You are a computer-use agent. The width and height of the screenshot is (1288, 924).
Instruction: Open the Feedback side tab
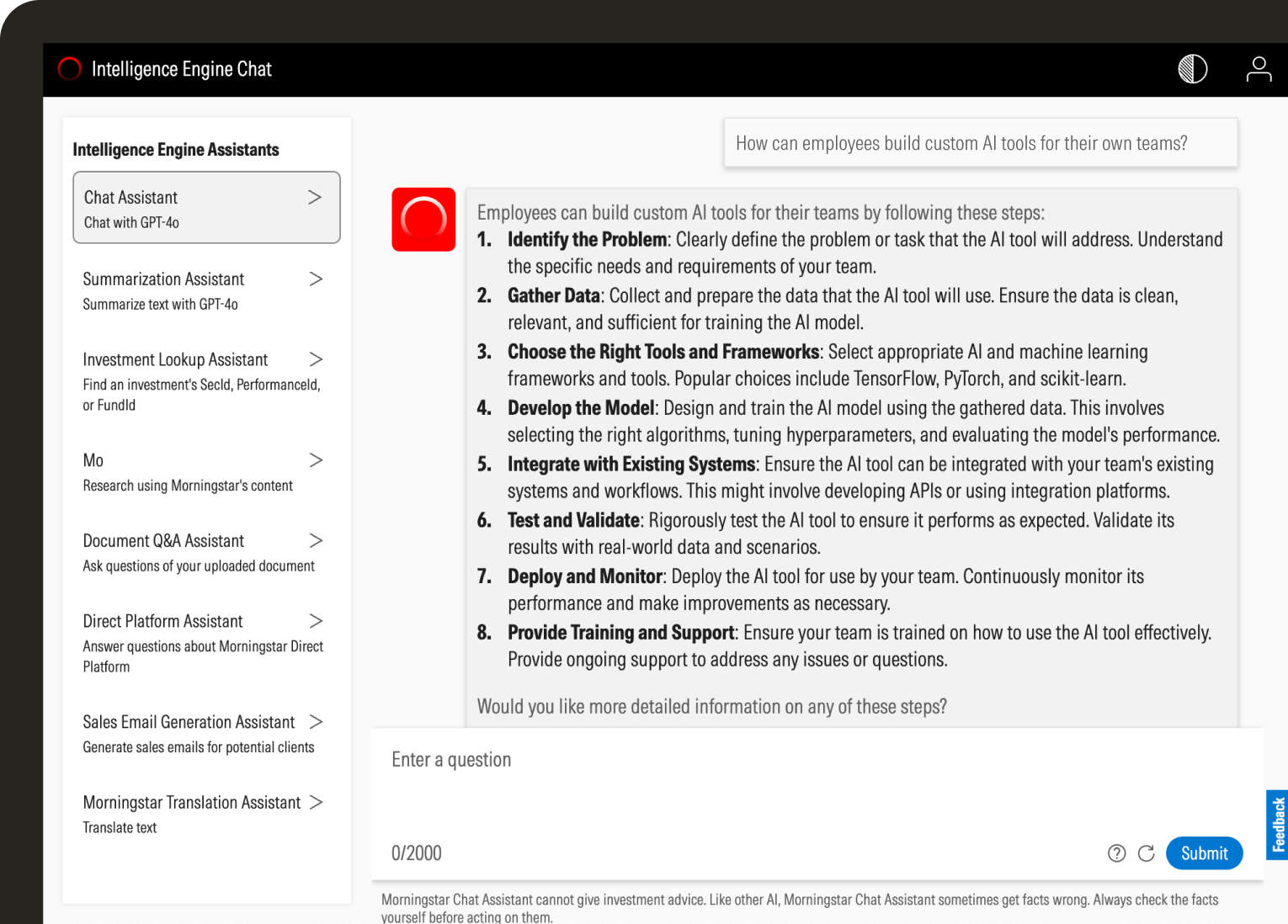1277,825
